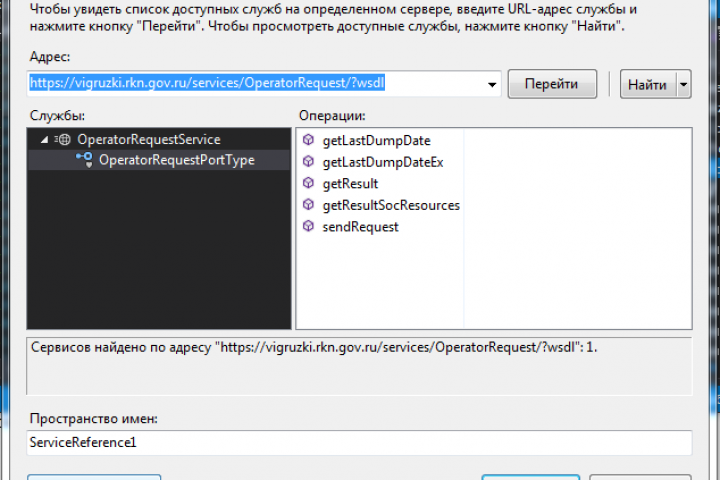The width and height of the screenshot is (720, 480).
Task: Click the Пространство имен field ServiceReference1
Action: point(359,442)
